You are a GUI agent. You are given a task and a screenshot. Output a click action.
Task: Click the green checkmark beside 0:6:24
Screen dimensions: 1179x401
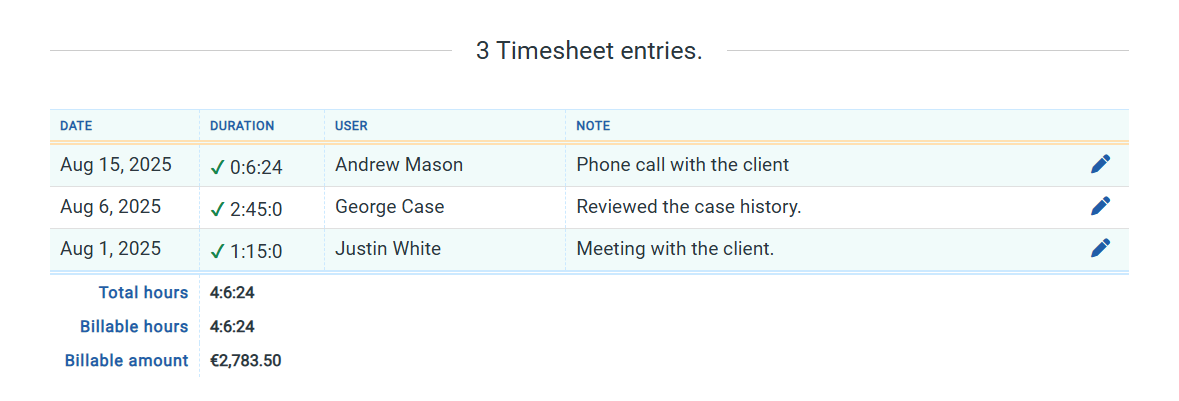tap(217, 168)
